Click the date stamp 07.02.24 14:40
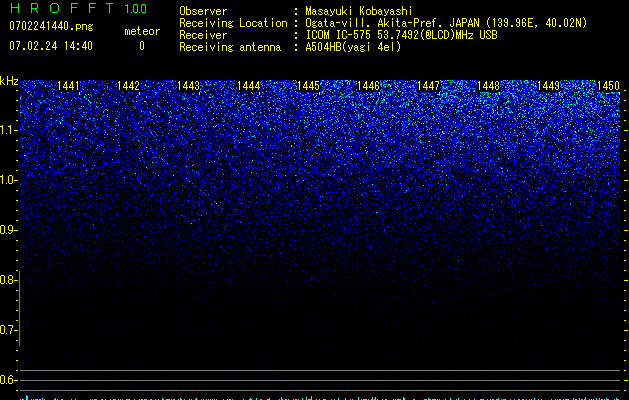This screenshot has width=629, height=400. (51, 46)
